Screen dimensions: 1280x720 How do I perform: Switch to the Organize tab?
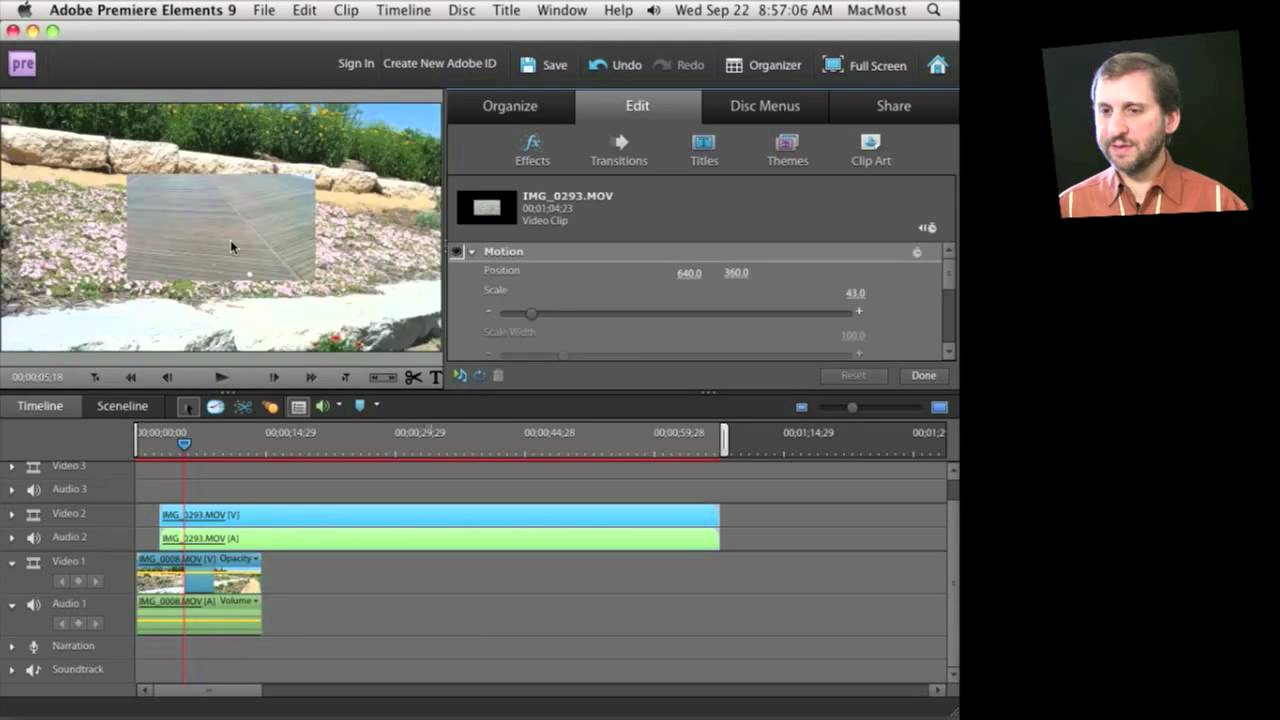pos(510,106)
